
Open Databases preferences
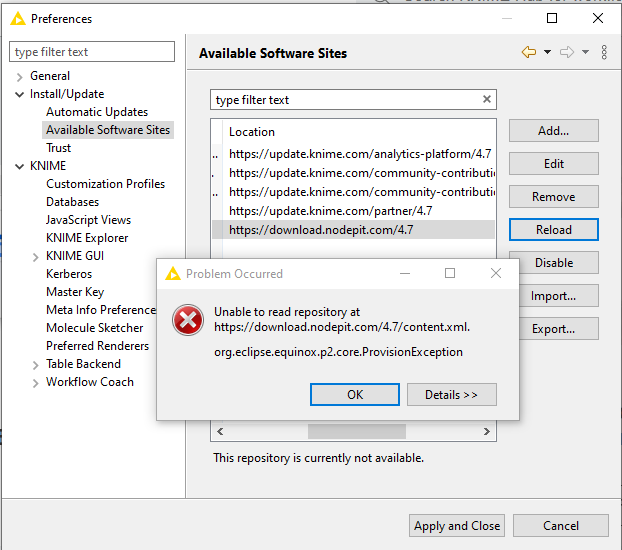click(72, 202)
